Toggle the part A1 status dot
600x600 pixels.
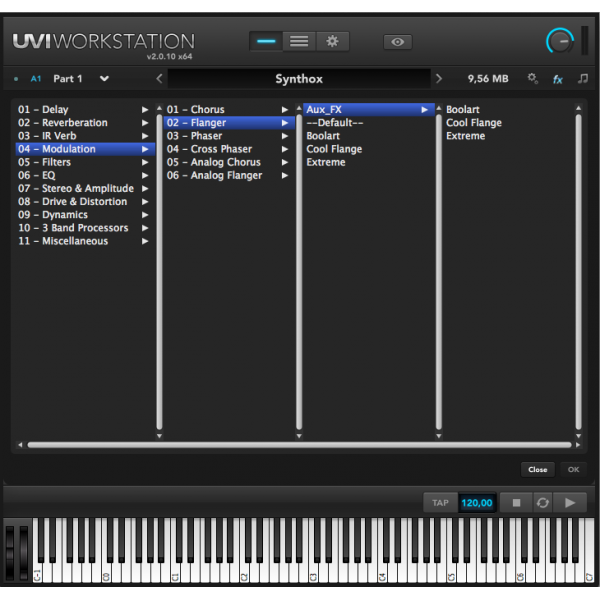(x=16, y=79)
